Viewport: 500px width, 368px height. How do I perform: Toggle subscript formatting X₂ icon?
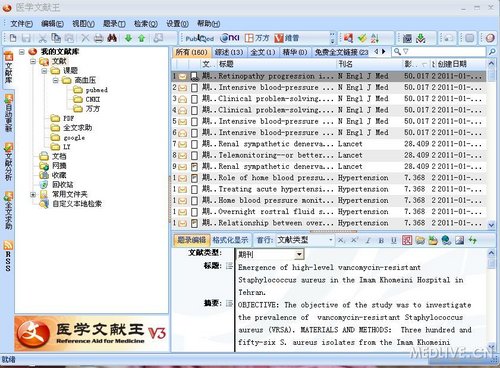pos(341,240)
